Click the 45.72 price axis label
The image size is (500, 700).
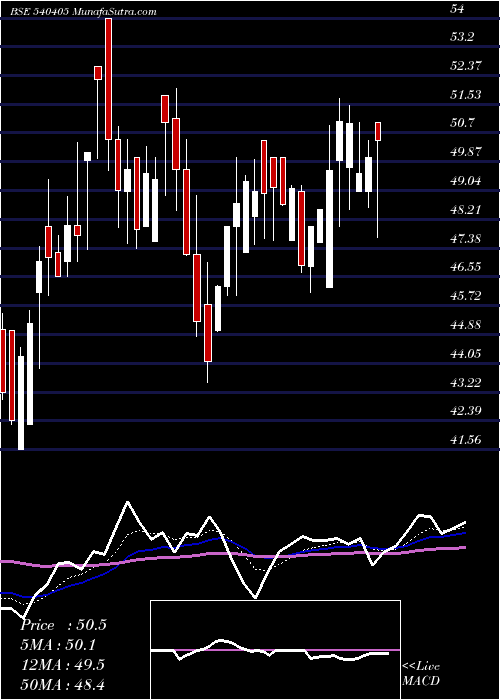point(467,296)
